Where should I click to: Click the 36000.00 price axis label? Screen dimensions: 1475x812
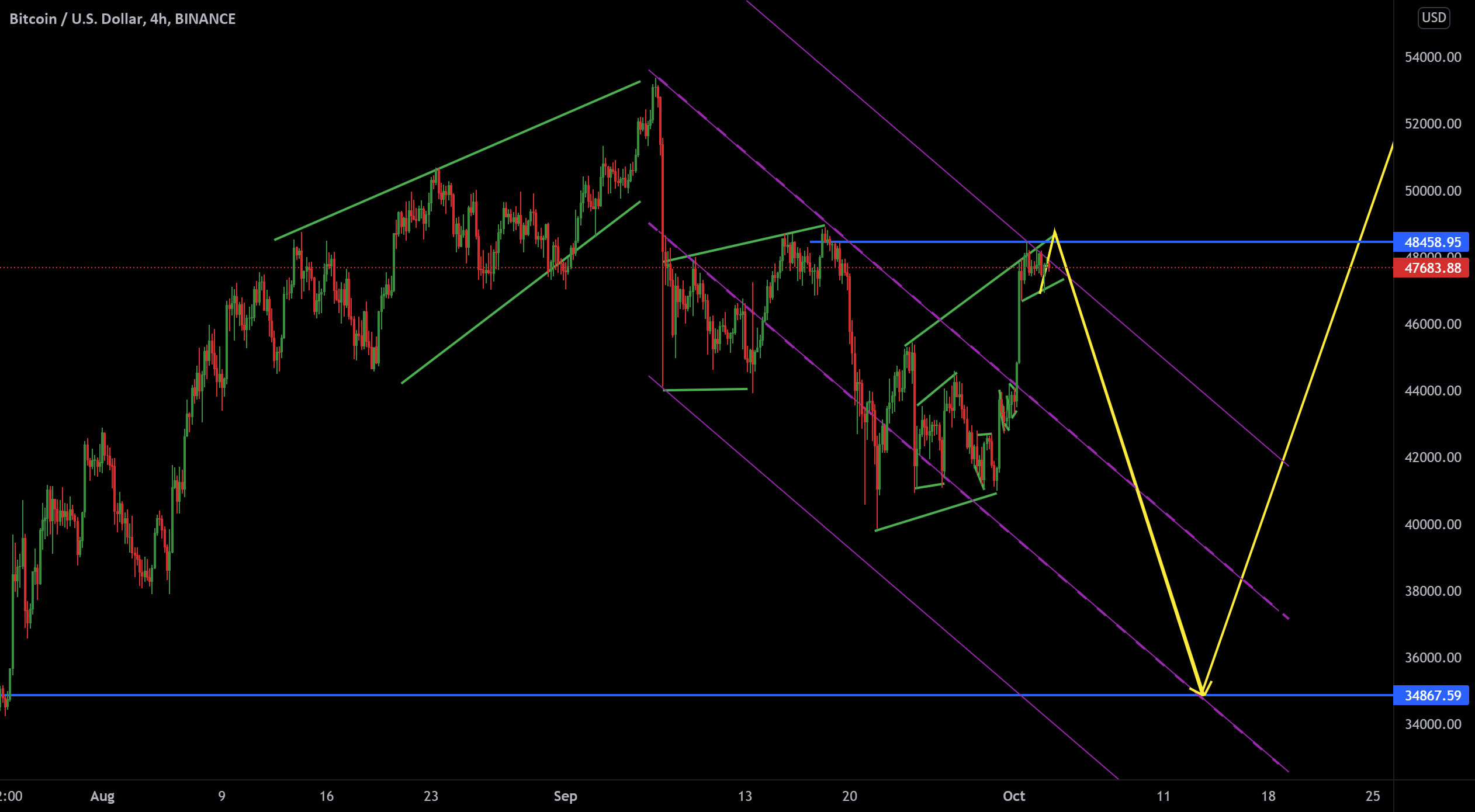tap(1433, 658)
